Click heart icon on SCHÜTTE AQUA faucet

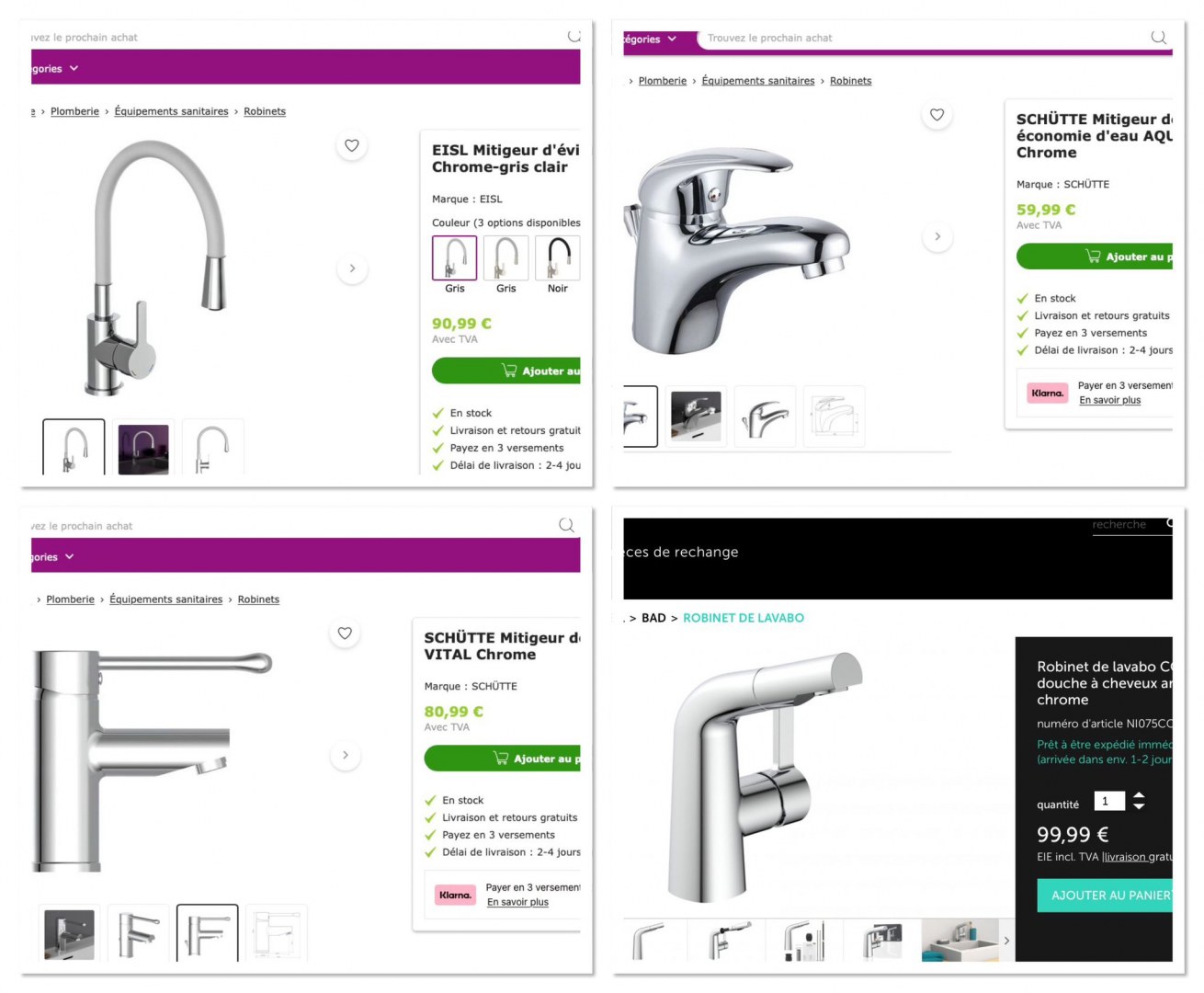click(937, 115)
